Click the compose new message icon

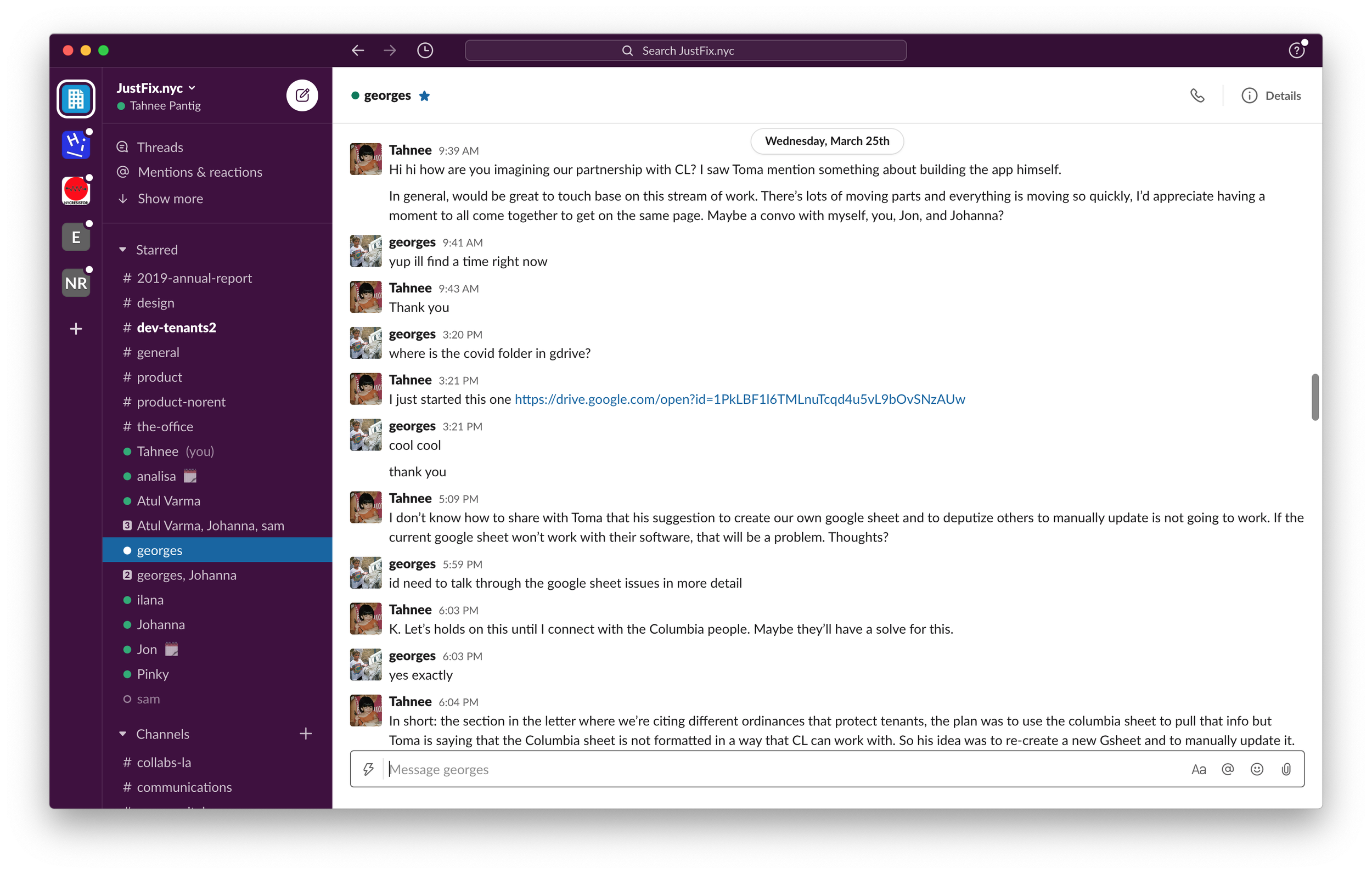(302, 95)
